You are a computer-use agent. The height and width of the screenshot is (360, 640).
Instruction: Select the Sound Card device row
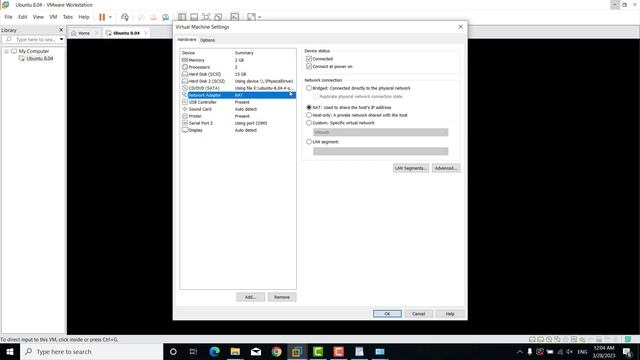click(238, 109)
